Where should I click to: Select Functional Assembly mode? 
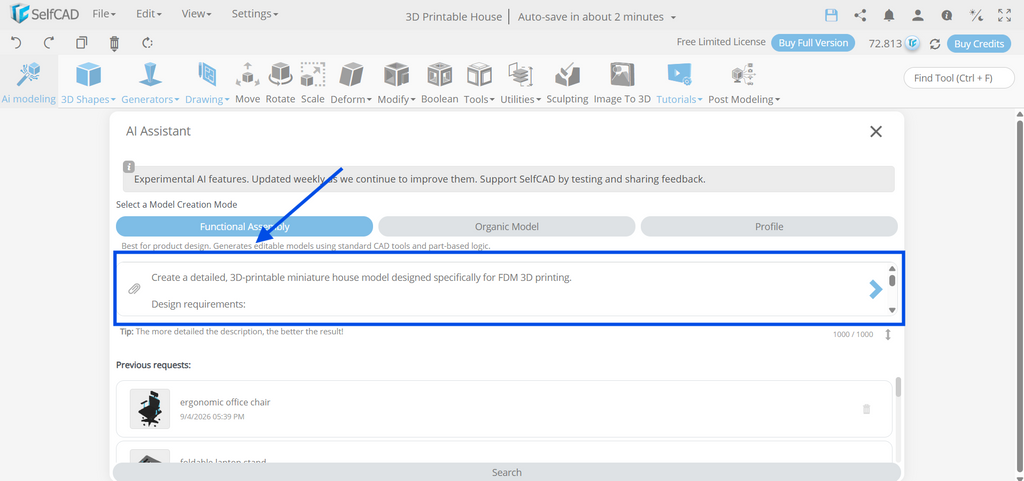[x=244, y=226]
